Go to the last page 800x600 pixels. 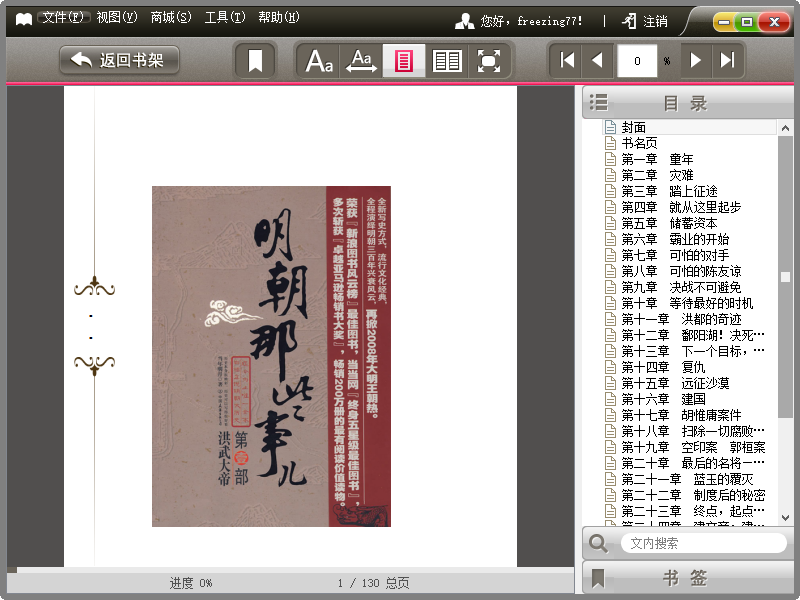point(727,60)
